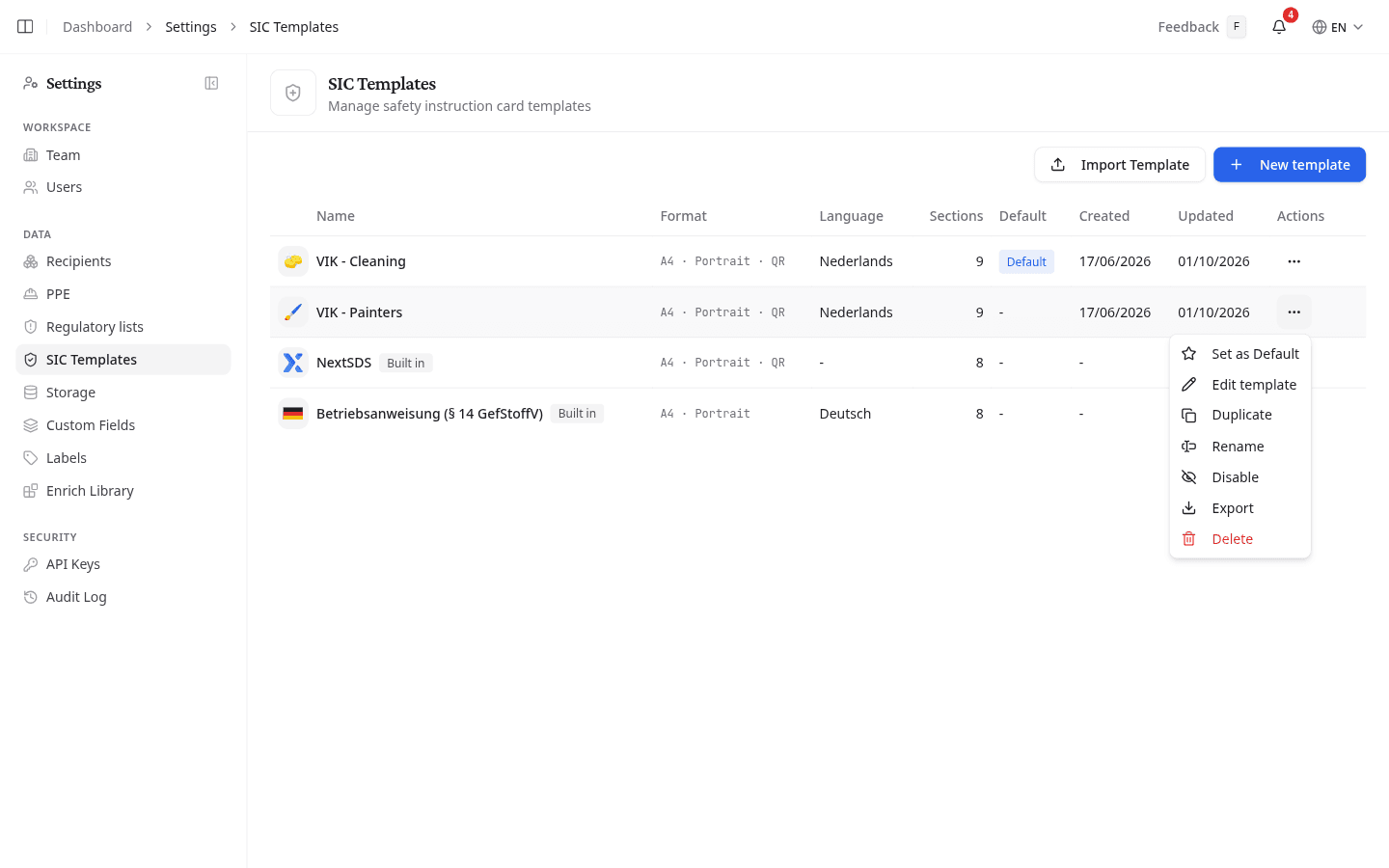
Task: Click the Built in badge beside NextSDS
Action: pyautogui.click(x=406, y=363)
